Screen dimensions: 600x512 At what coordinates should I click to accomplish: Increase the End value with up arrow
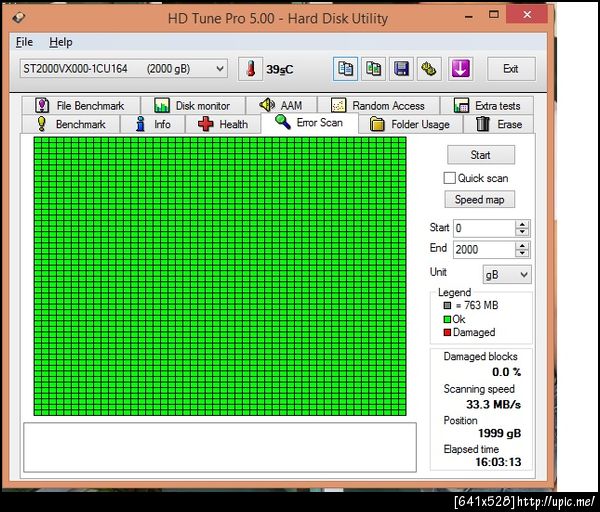click(x=522, y=245)
